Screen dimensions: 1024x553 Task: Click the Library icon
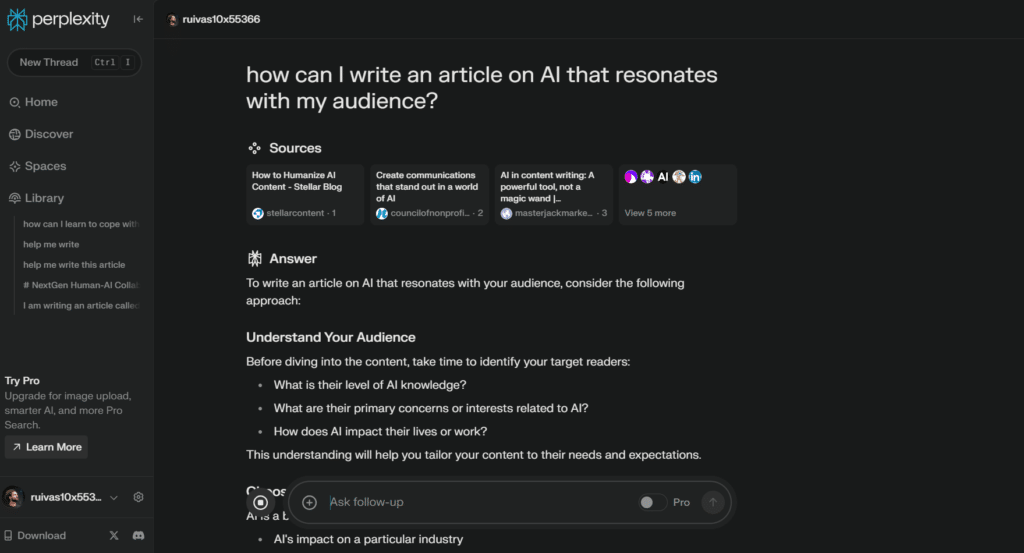[14, 198]
